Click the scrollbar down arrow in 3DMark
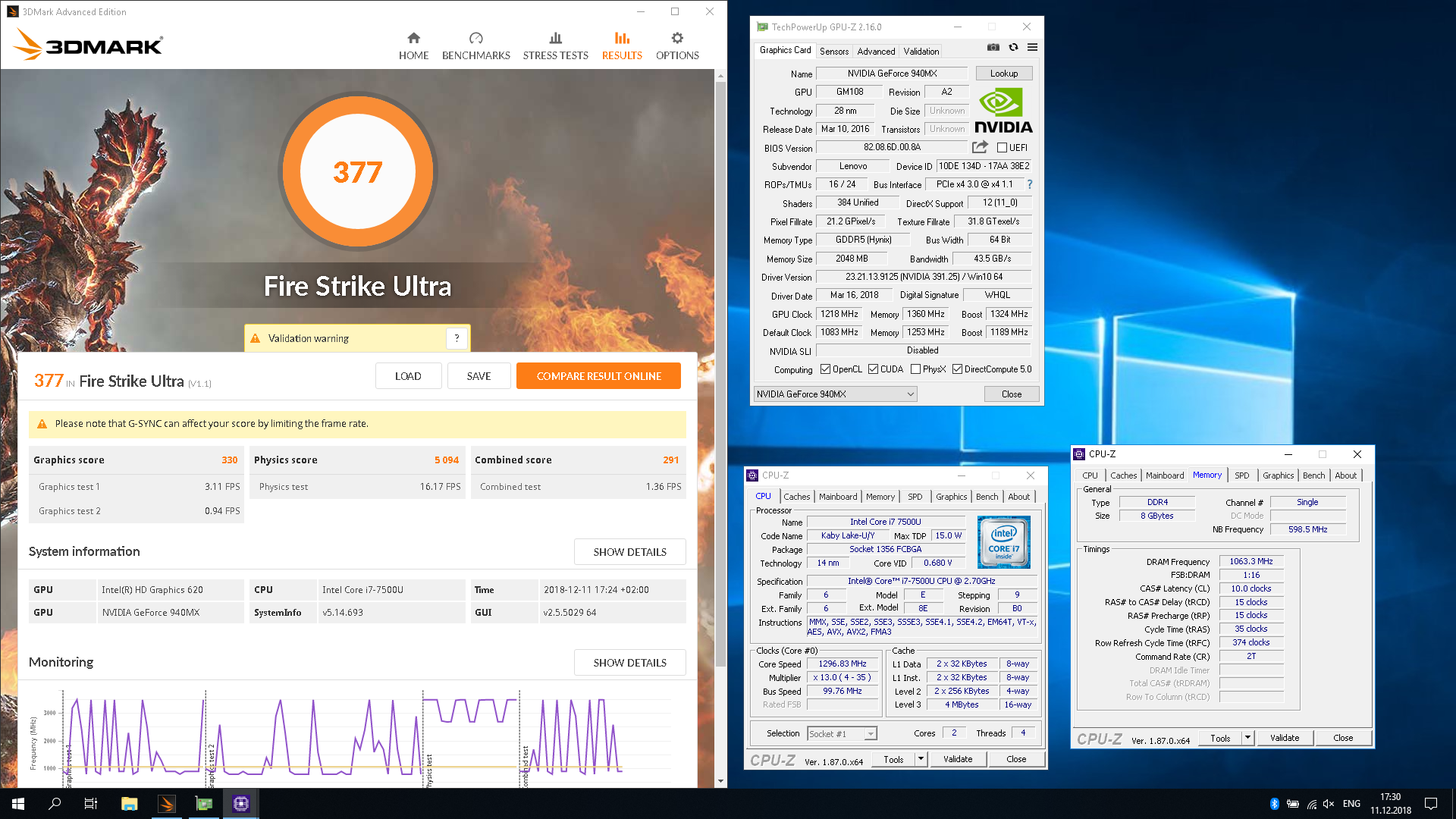Screen dimensions: 1456x819 point(720,780)
